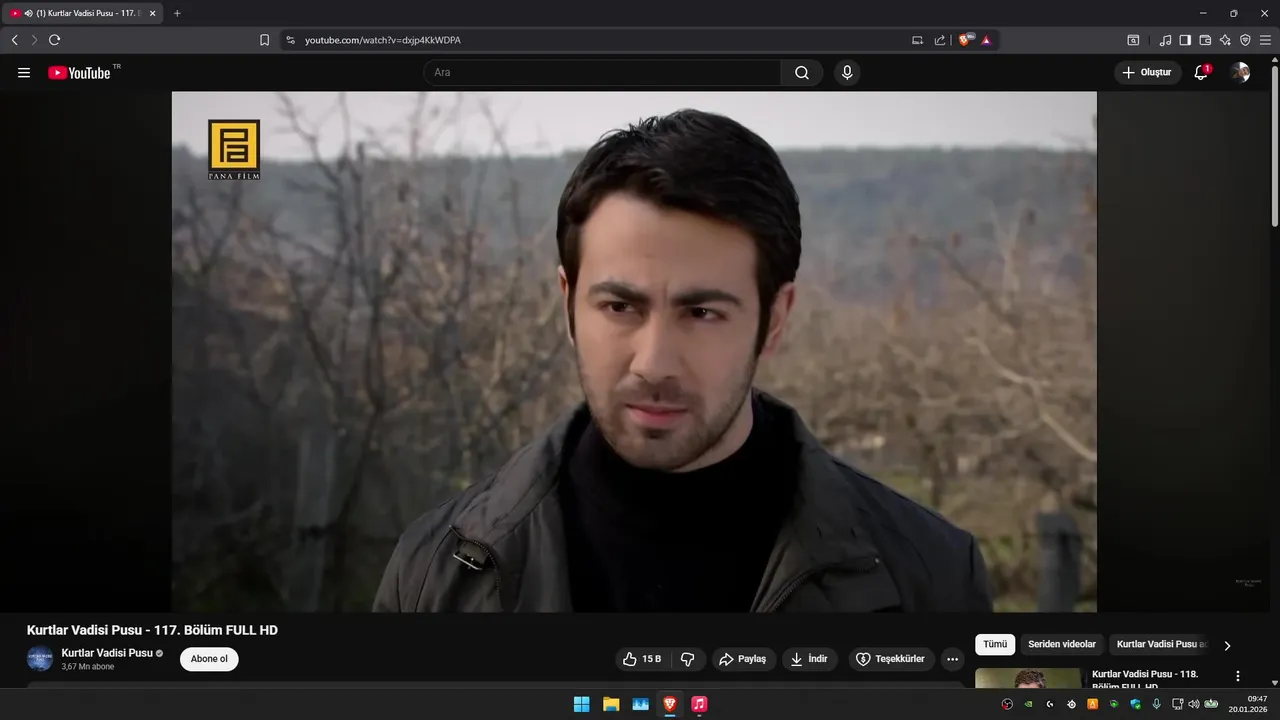Open the browser main menu

[1266, 40]
